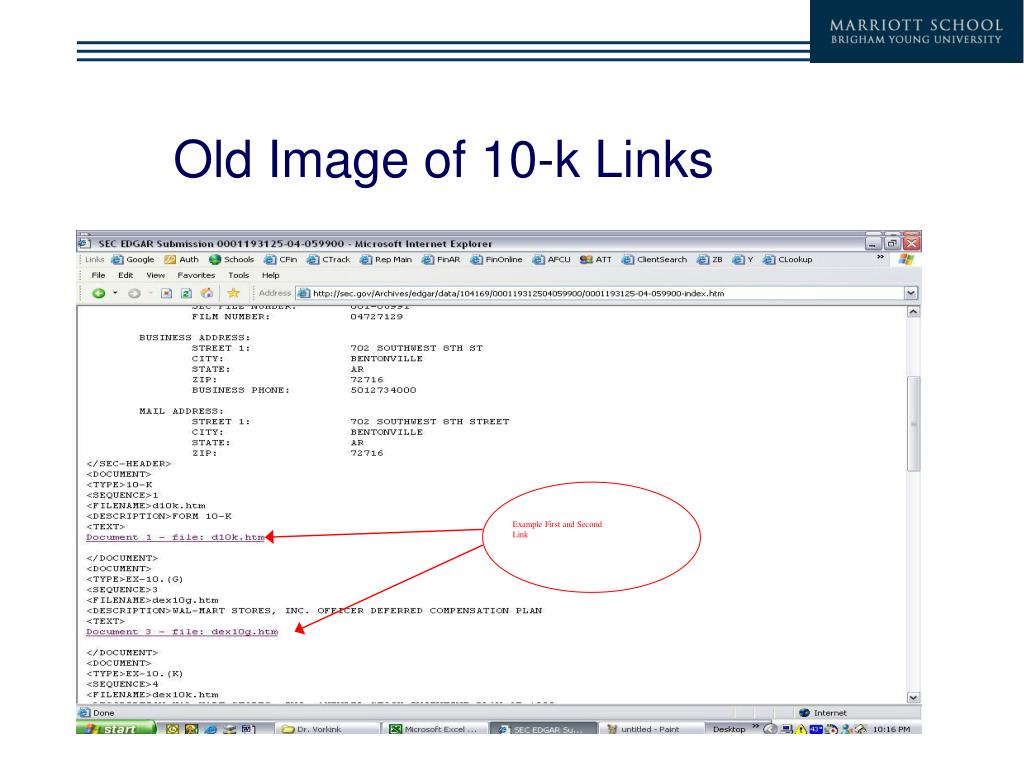Viewport: 1024px width, 768px height.
Task: Click the grey Forward navigation arrow
Action: pos(135,293)
